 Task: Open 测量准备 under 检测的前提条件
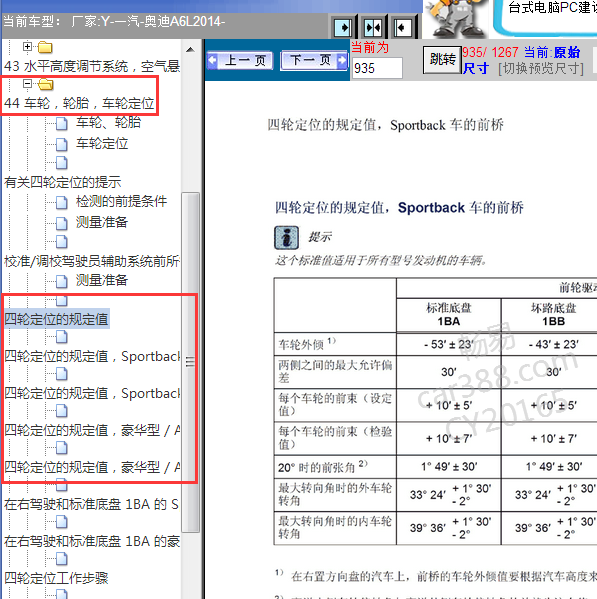coord(102,222)
